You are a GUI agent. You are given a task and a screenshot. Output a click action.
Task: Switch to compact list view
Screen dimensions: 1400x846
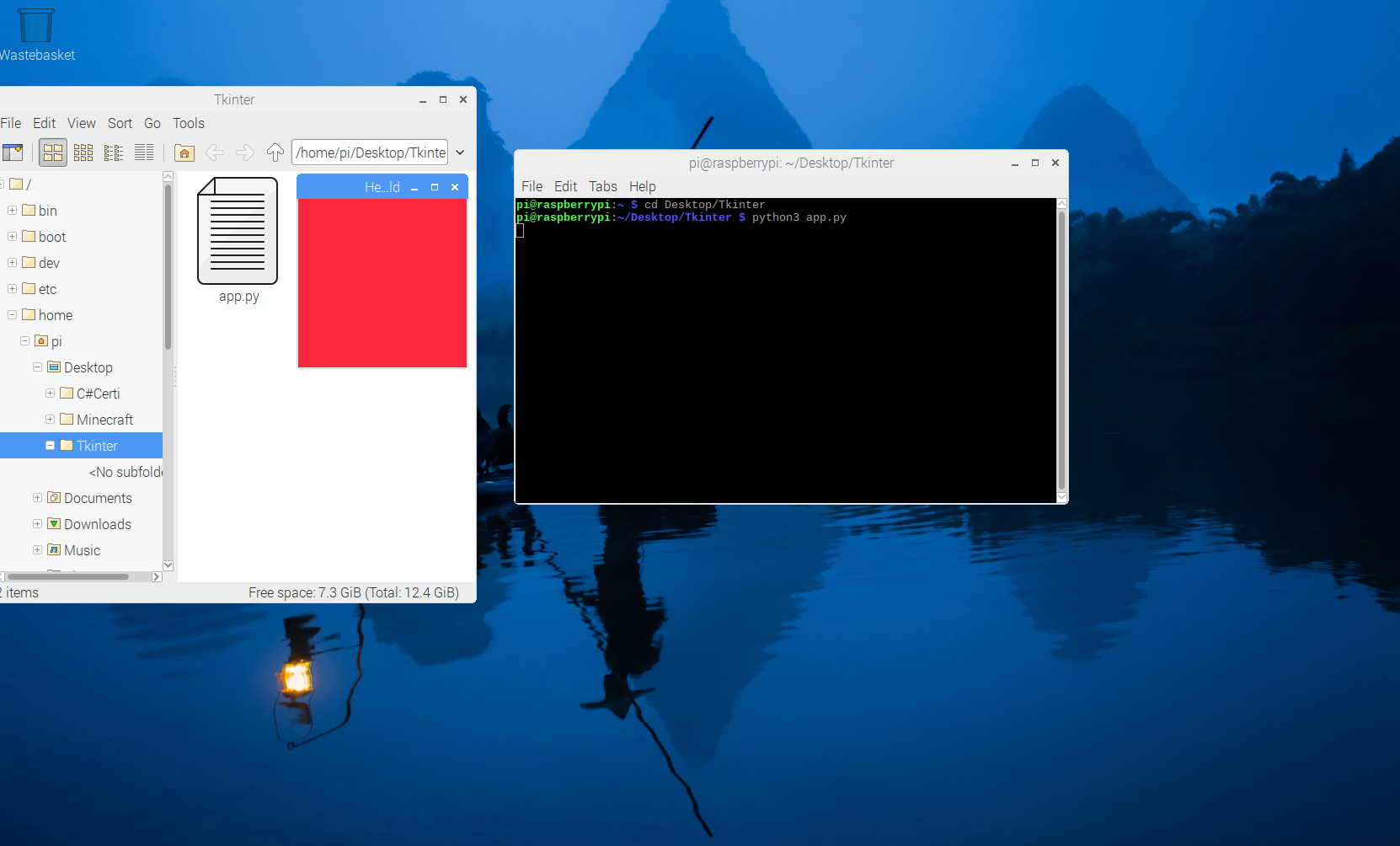[x=114, y=152]
